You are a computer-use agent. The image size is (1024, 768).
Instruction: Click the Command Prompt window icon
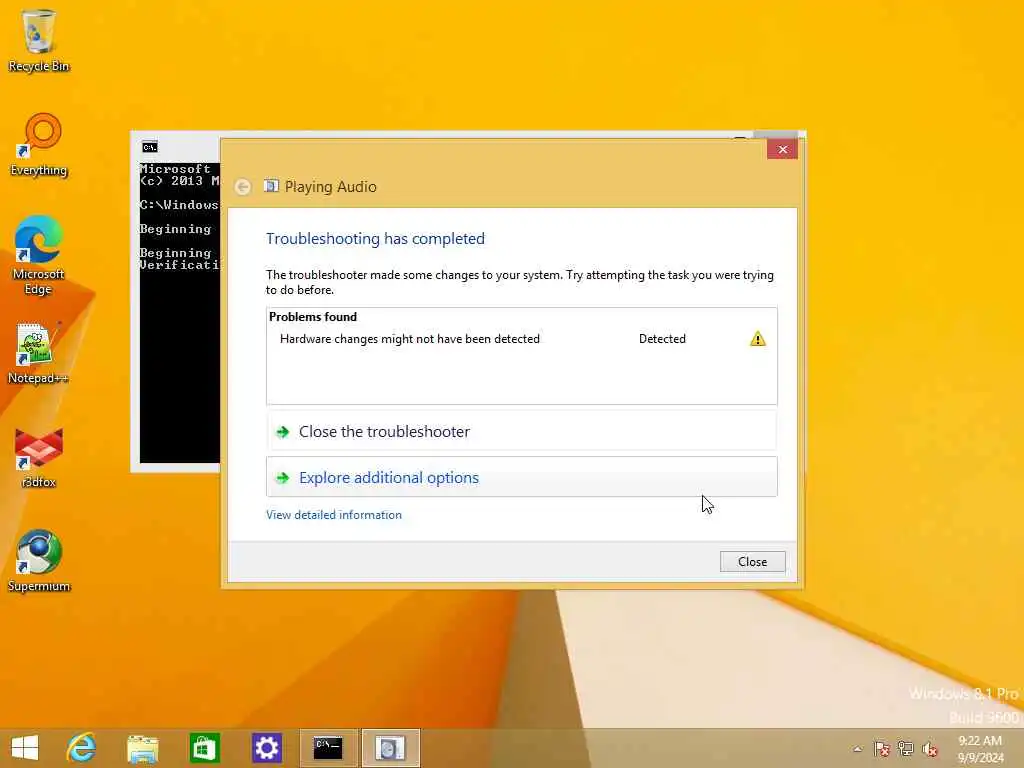click(150, 147)
